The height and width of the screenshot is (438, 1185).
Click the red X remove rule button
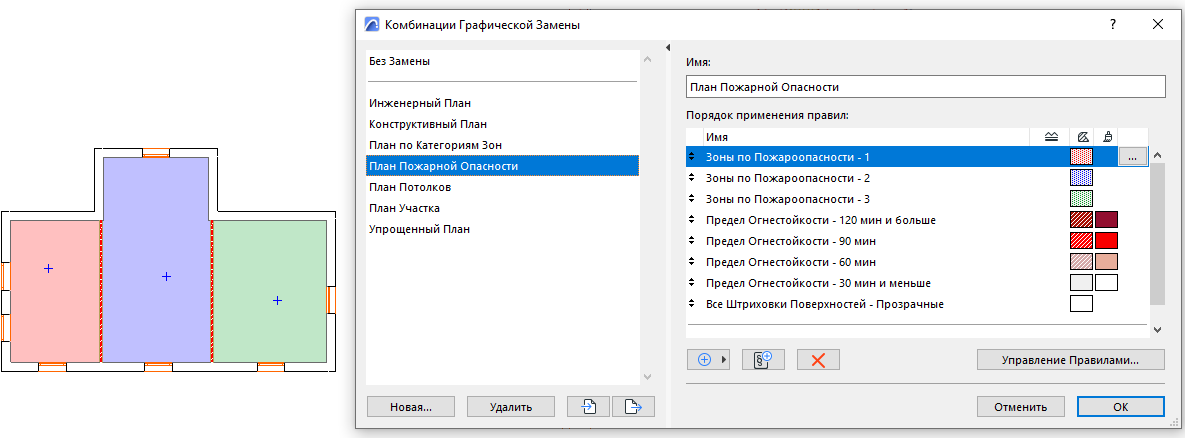(818, 360)
